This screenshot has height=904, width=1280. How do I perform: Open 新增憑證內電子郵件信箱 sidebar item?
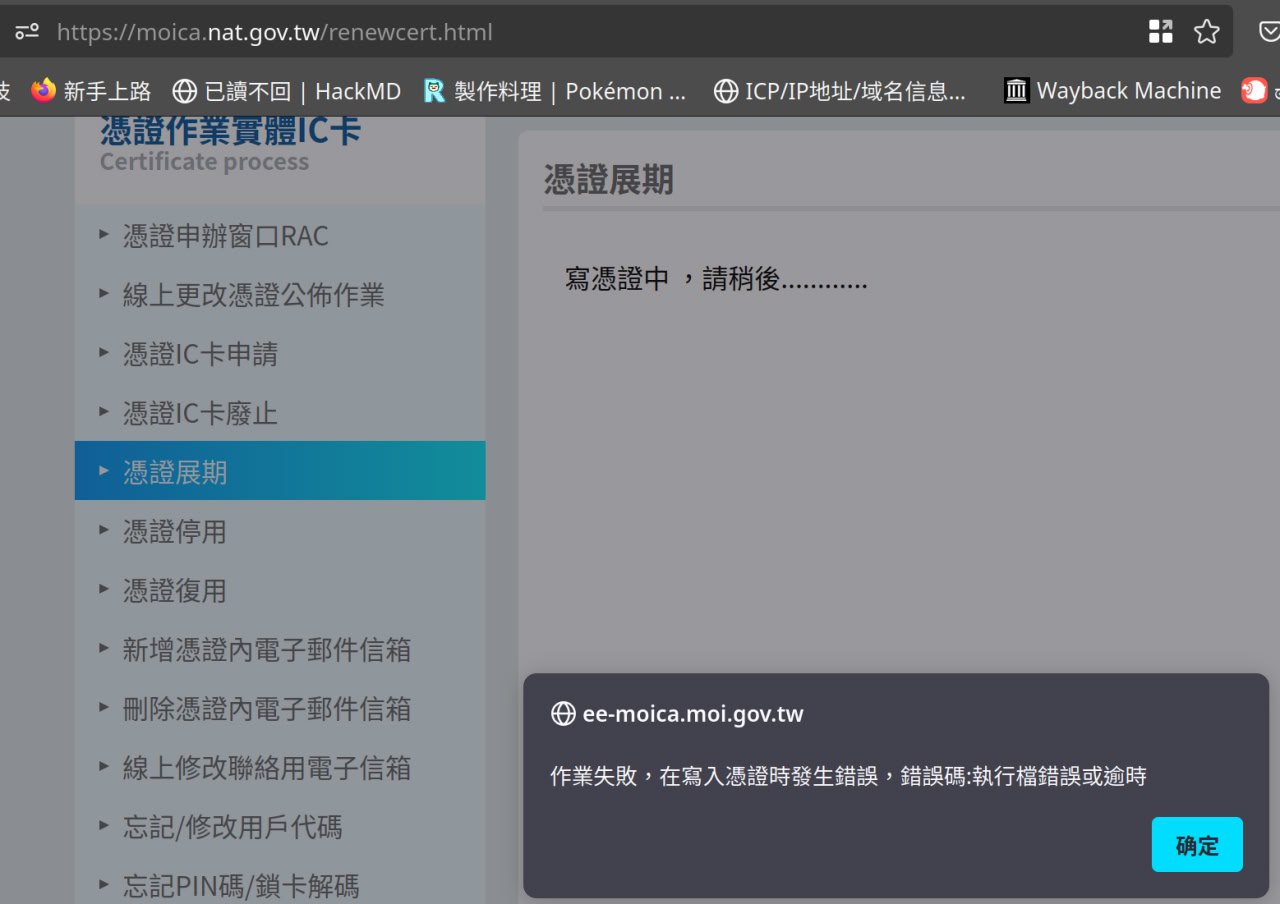266,650
